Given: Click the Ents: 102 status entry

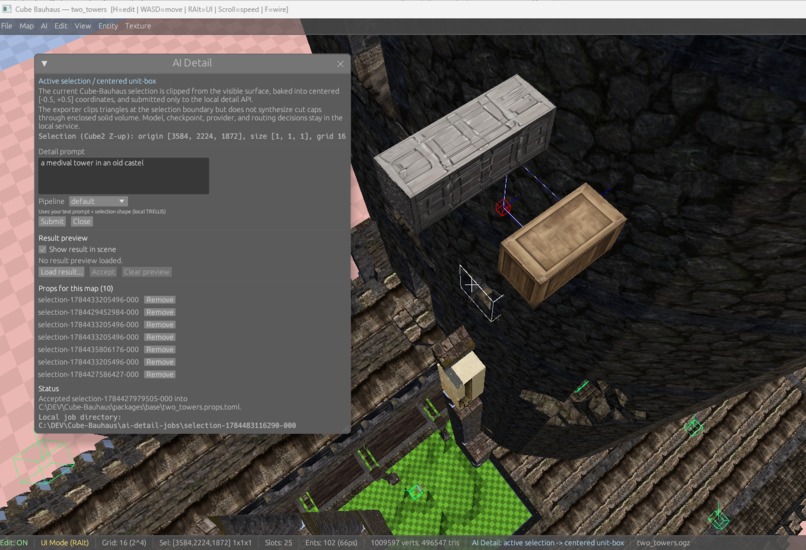Looking at the screenshot, I should pyautogui.click(x=331, y=542).
